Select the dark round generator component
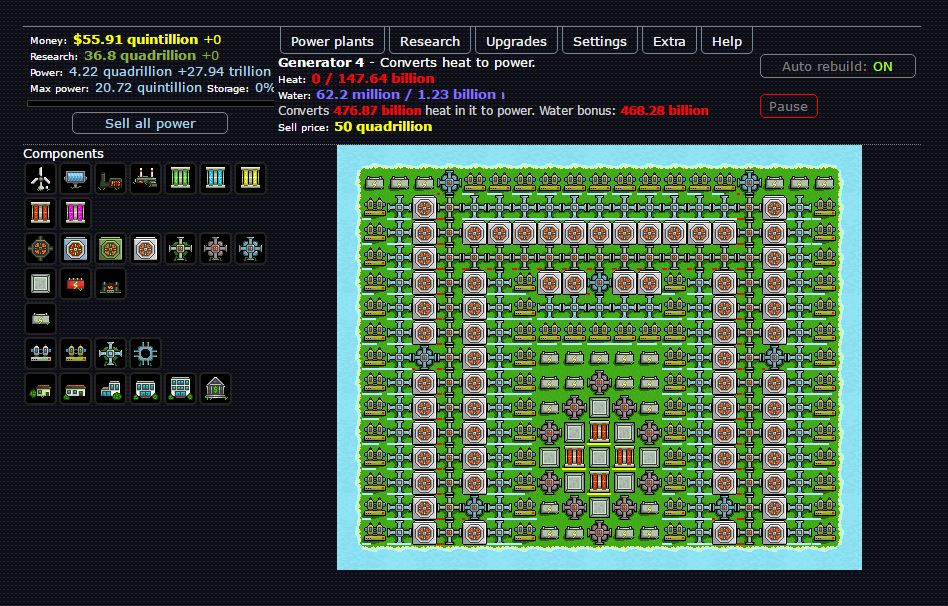Image resolution: width=948 pixels, height=606 pixels. [x=41, y=249]
